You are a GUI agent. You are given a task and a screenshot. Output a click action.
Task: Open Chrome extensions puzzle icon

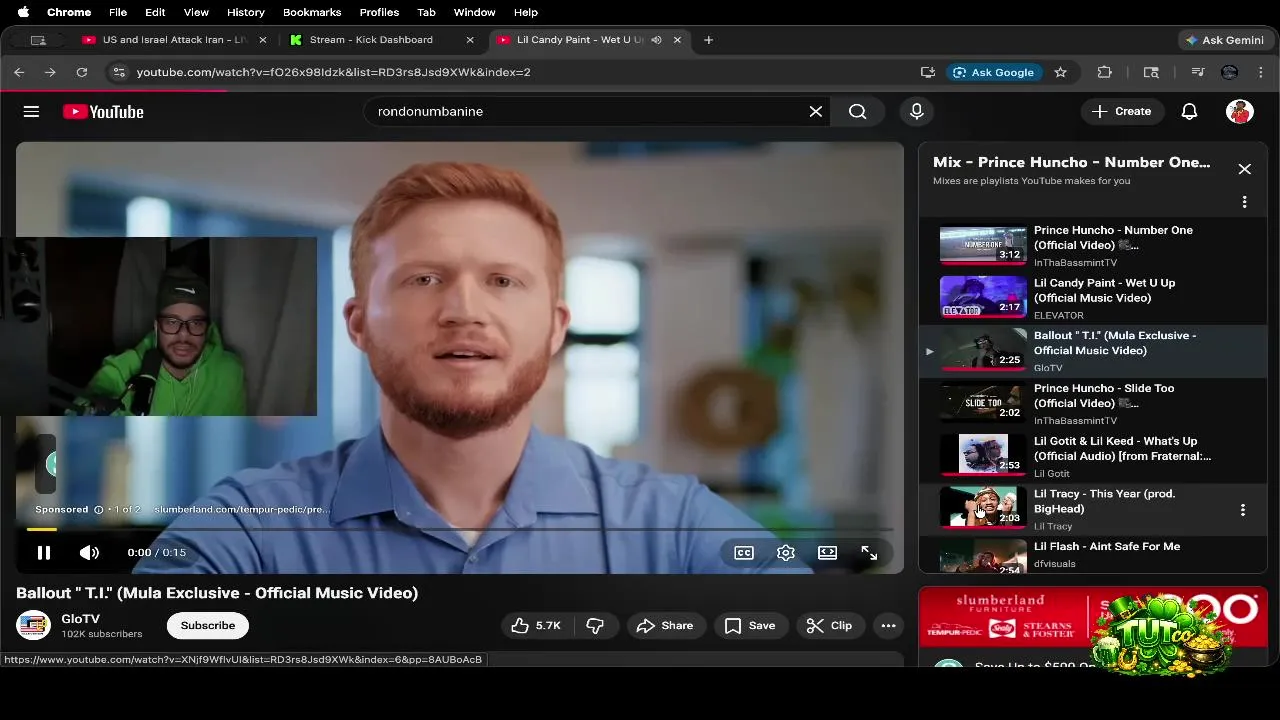[1105, 72]
